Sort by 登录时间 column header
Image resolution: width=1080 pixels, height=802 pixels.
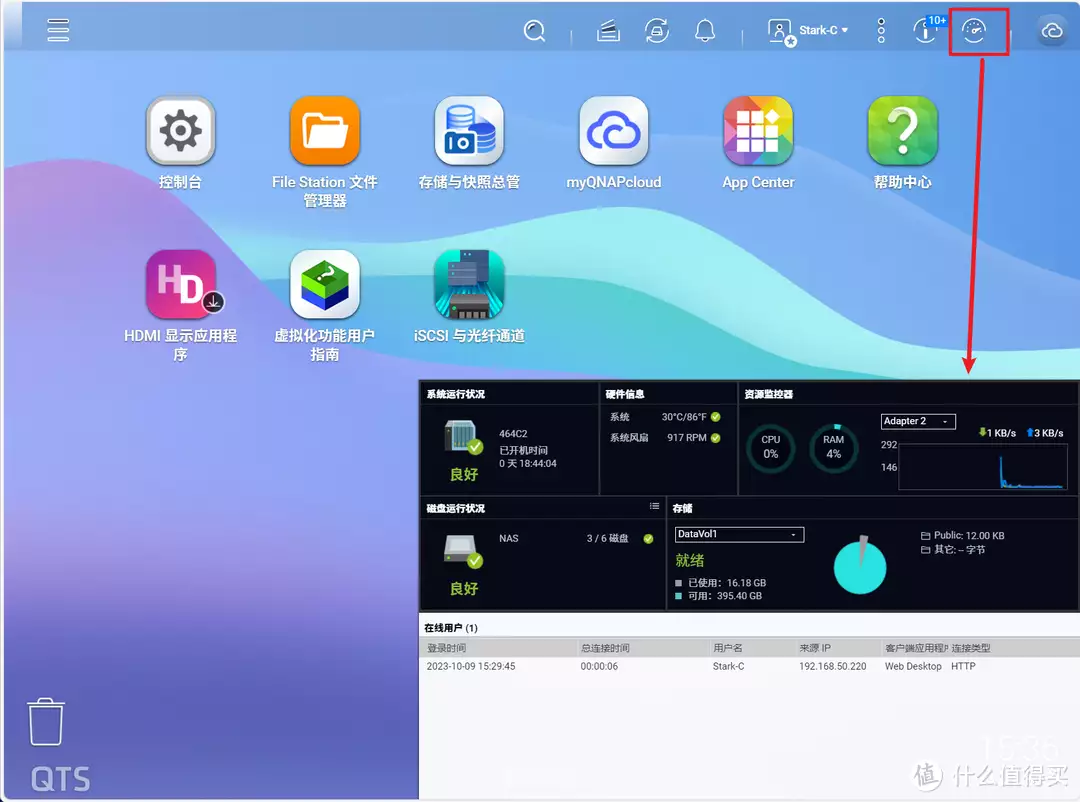446,648
